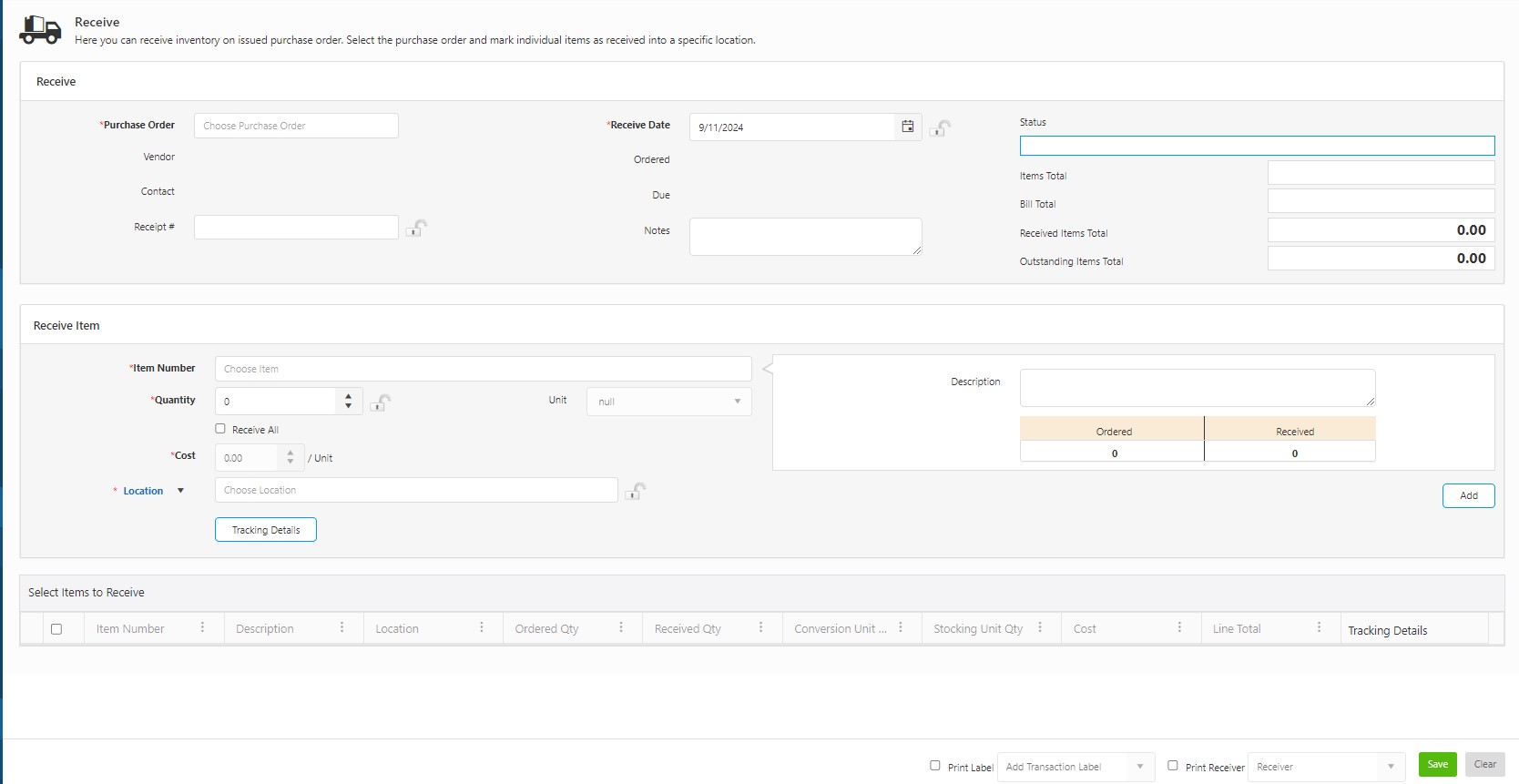Check the Print Label option
This screenshot has width=1519, height=784.
coord(935,766)
